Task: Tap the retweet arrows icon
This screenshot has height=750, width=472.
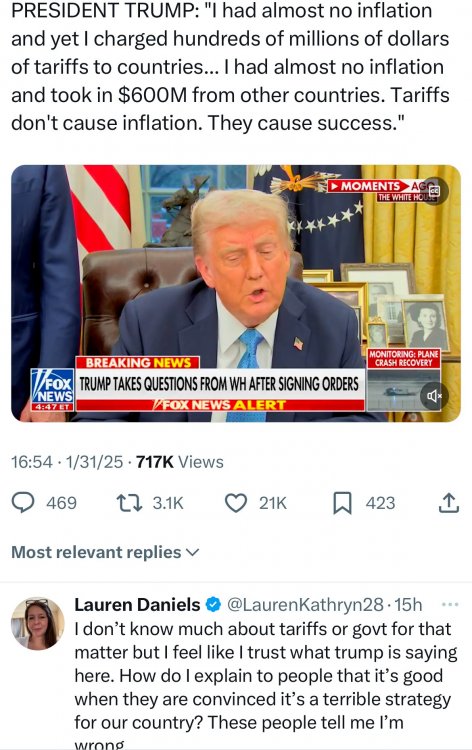Action: tap(129, 503)
